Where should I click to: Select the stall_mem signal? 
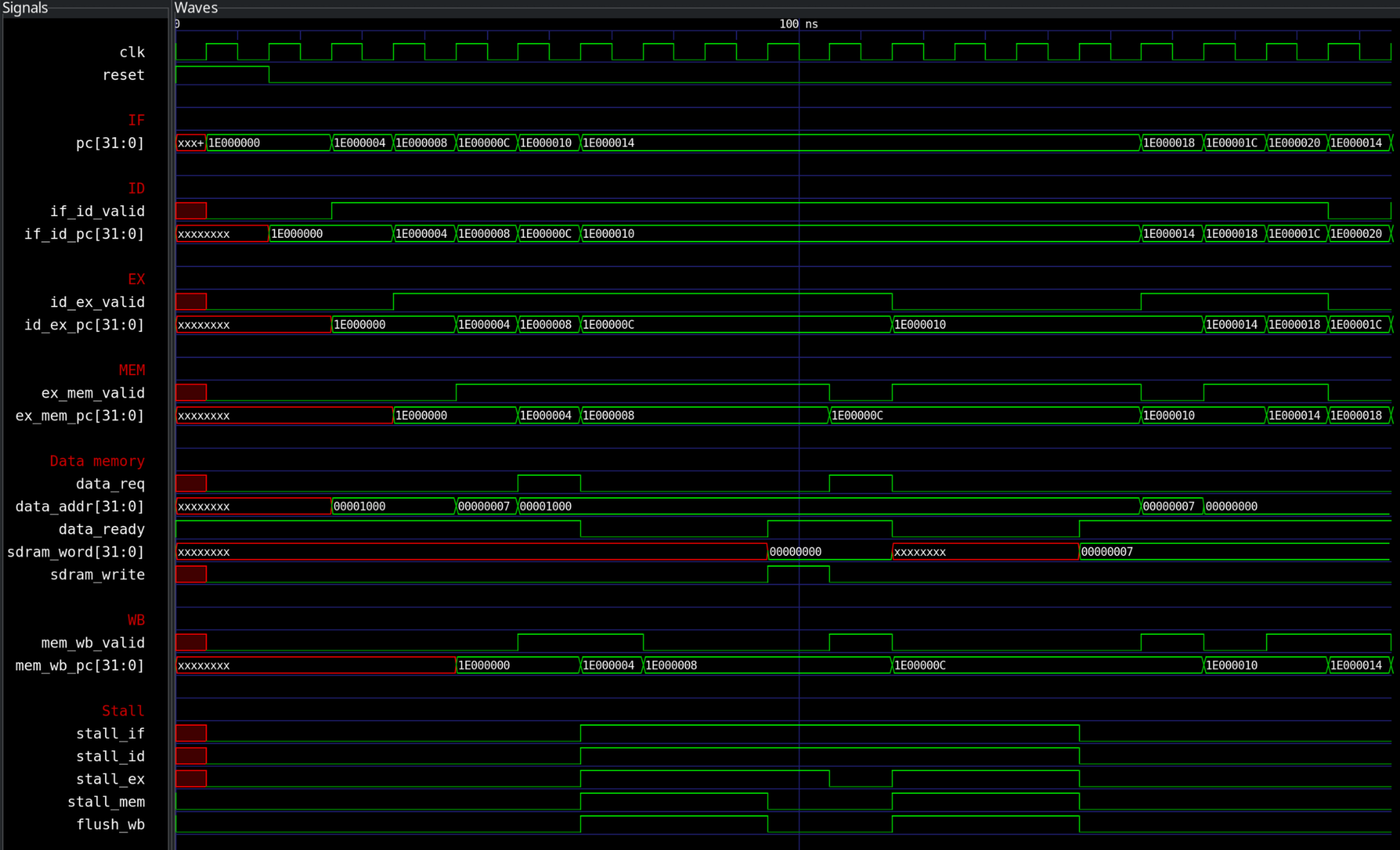(106, 802)
